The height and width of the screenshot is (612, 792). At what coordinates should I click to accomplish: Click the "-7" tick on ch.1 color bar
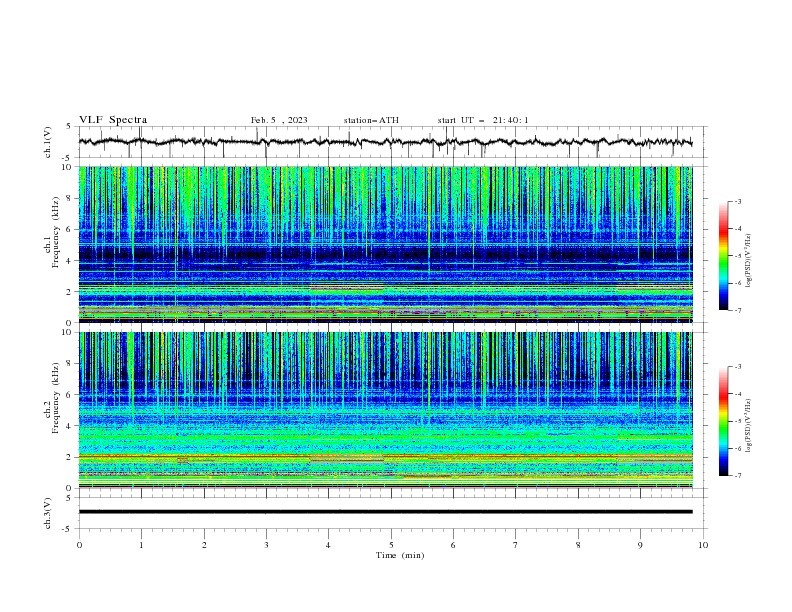tap(738, 310)
